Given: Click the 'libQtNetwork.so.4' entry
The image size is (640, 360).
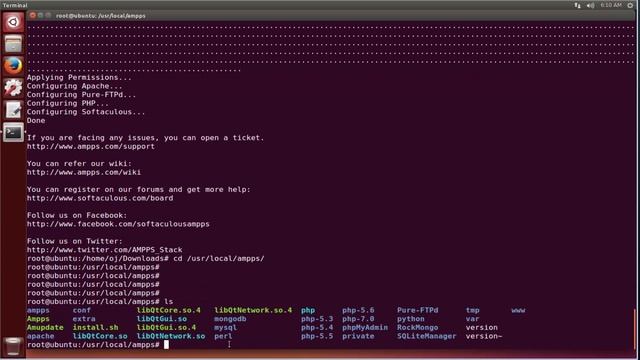Looking at the screenshot, I should tap(253, 310).
